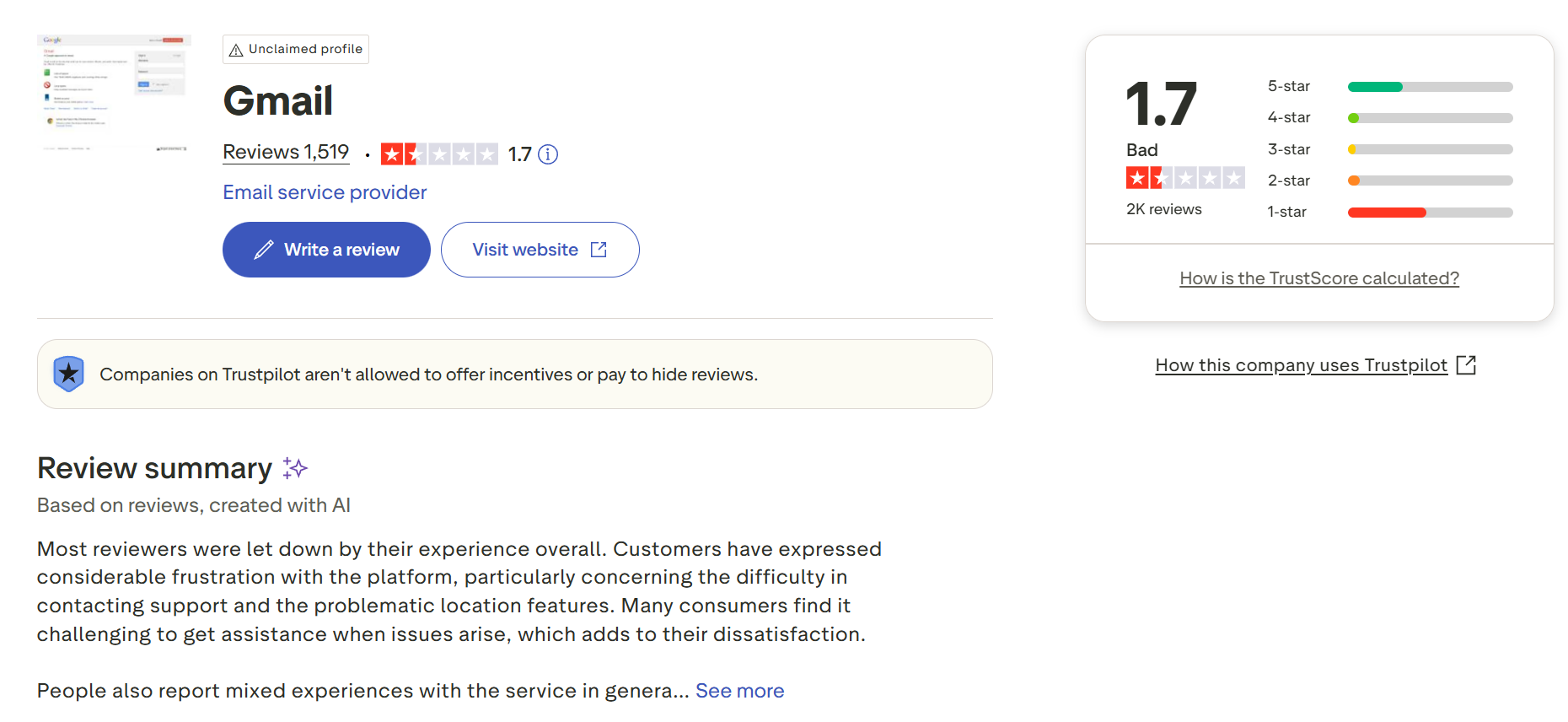
Task: Click the Gmail website thumbnail image
Action: click(114, 93)
